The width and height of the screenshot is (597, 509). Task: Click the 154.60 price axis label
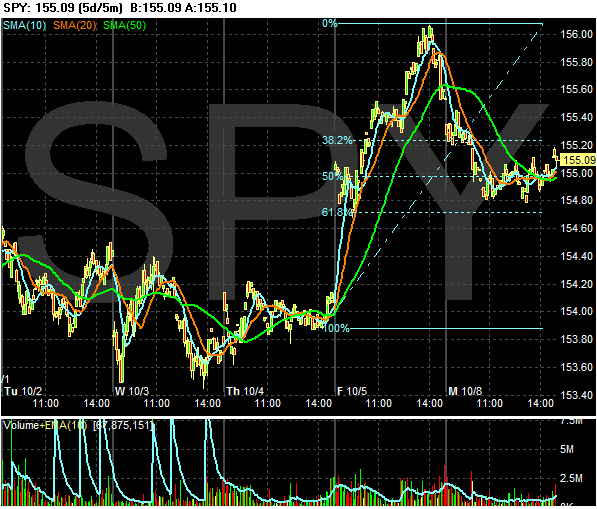(576, 228)
